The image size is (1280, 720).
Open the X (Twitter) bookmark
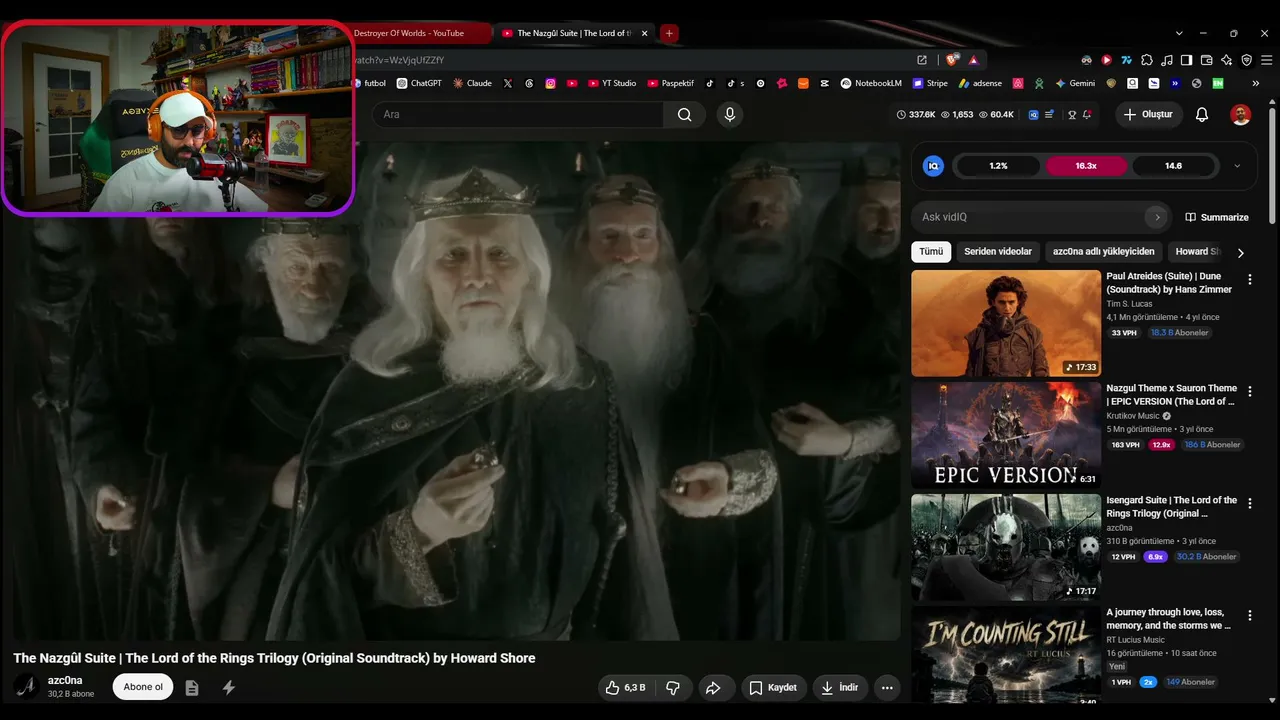(x=508, y=84)
